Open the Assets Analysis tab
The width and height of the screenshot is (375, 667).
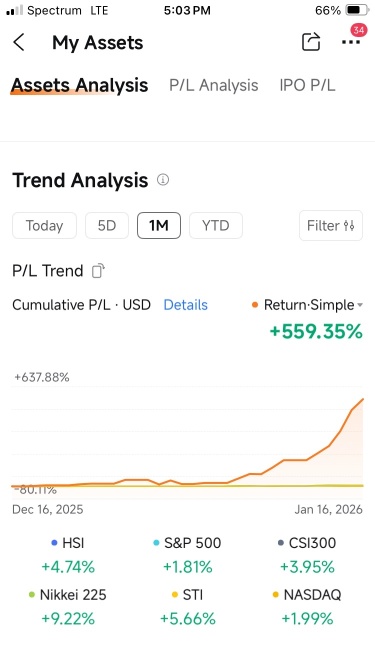(80, 86)
